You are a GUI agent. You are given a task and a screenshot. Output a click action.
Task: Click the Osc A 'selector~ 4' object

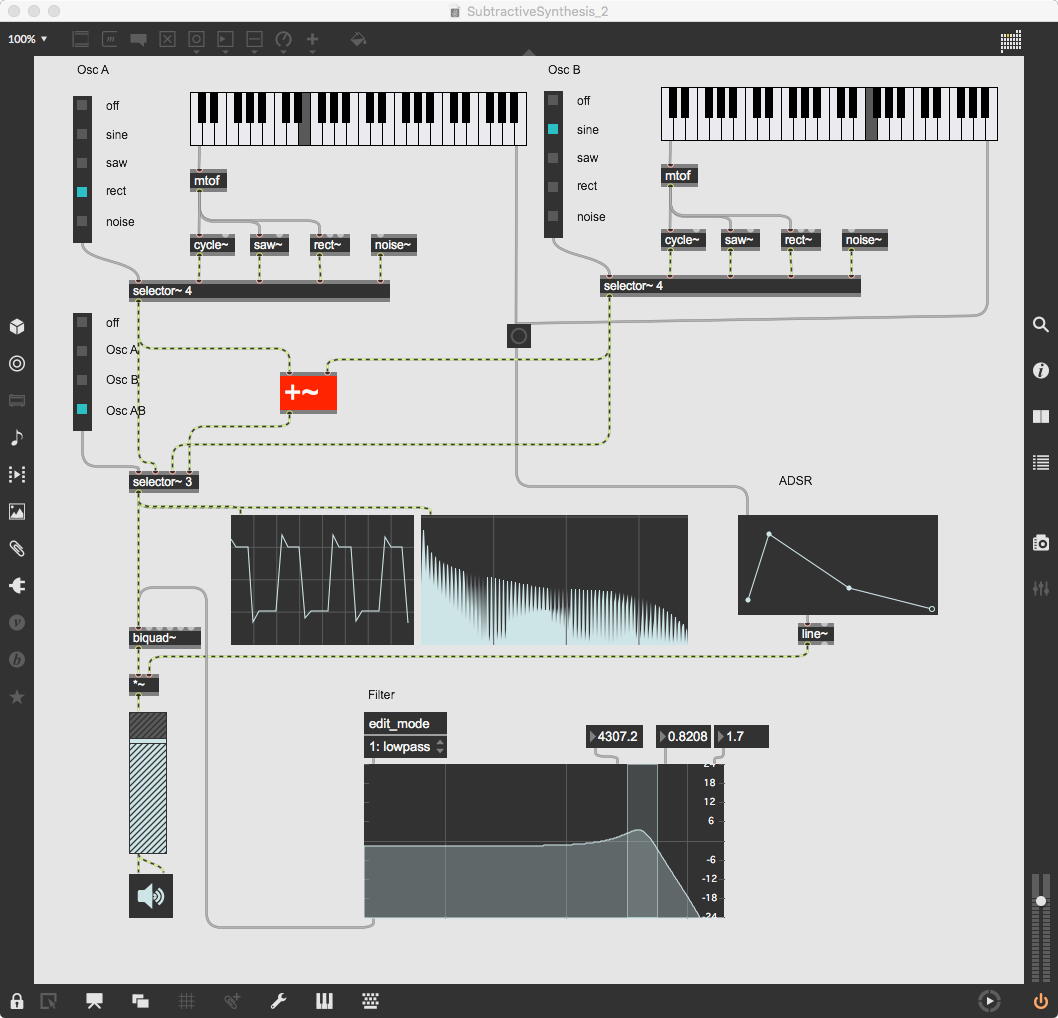259,291
